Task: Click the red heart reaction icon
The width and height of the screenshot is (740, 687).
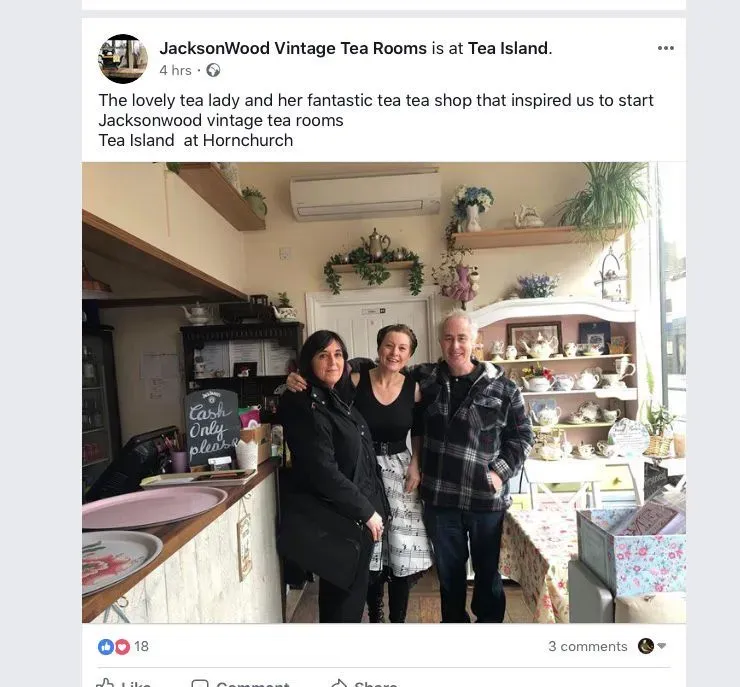Action: pos(122,646)
